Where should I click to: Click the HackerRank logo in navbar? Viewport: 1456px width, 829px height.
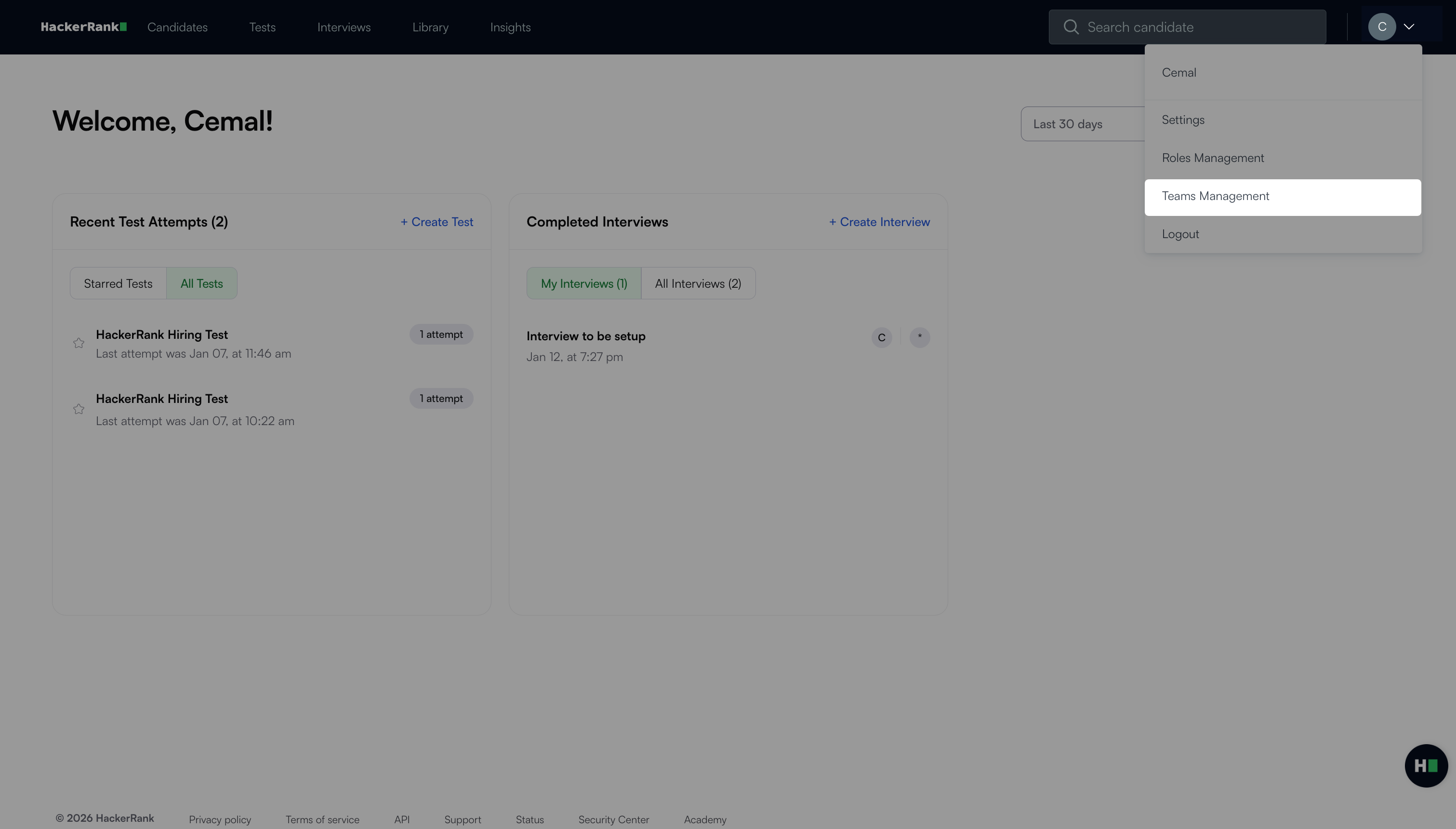[84, 27]
